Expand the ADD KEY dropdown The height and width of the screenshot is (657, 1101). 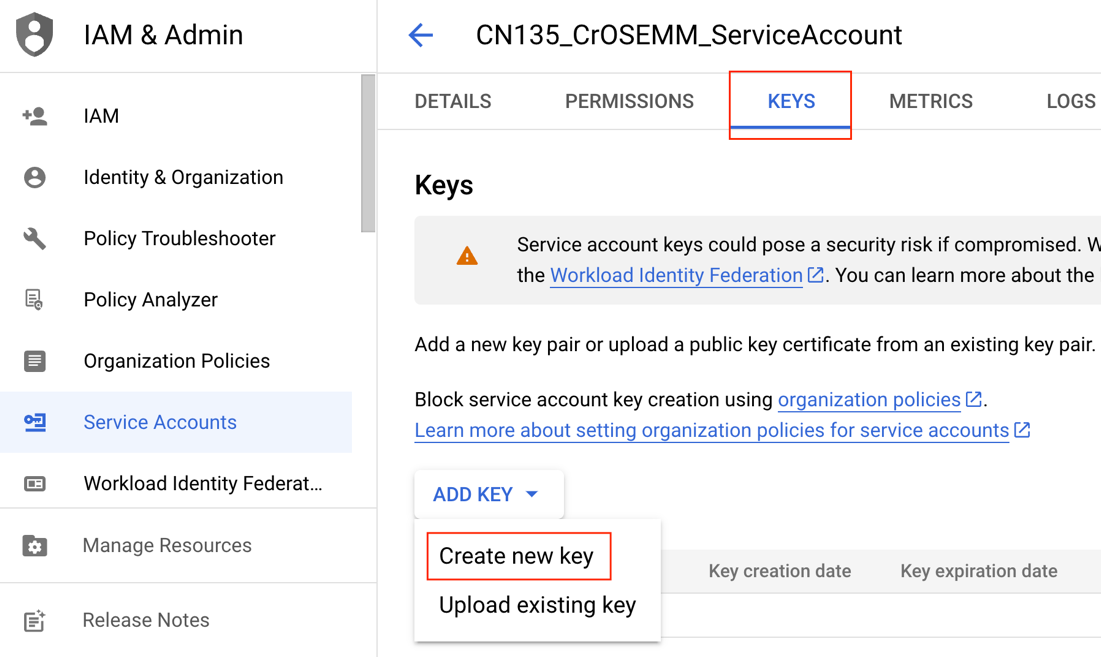click(488, 494)
